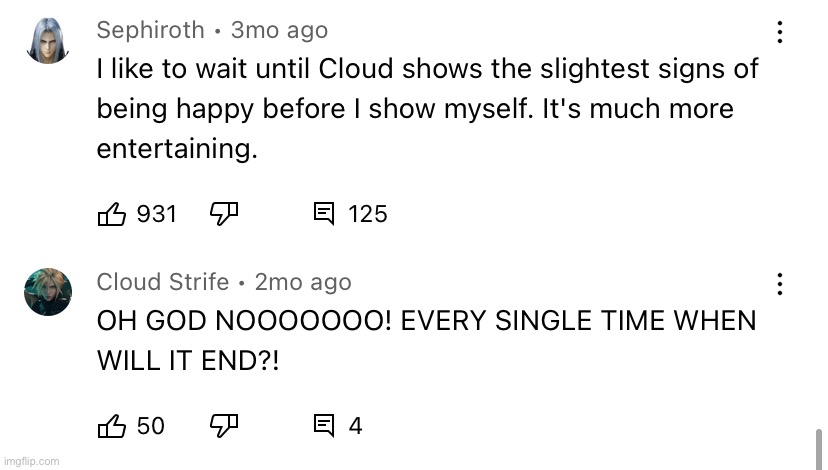Like Cloud Strife's comment with thumbs up
Image resolution: width=828 pixels, height=470 pixels.
click(x=112, y=426)
